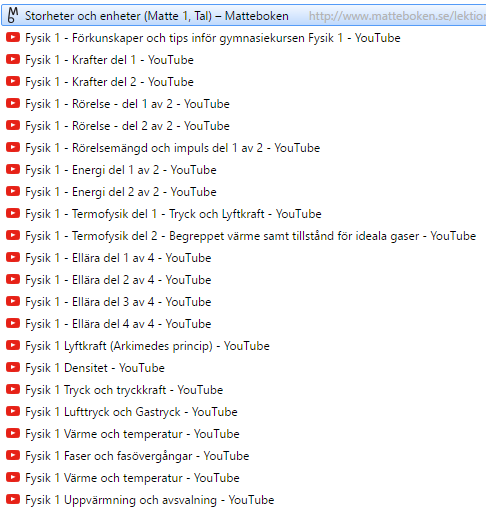Select Fysik 1 - Ellära del 2 av 4
Image resolution: width=488 pixels, height=516 pixels.
point(118,280)
